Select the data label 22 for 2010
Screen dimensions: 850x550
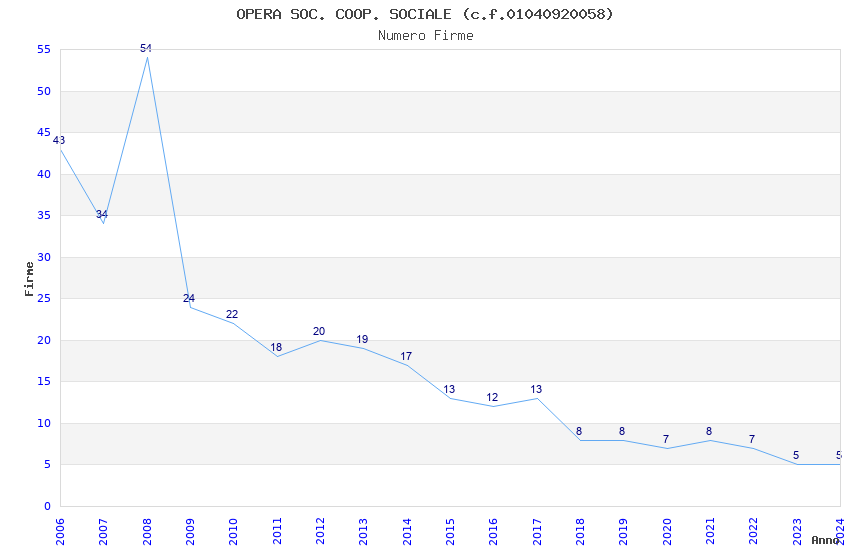[x=232, y=314]
